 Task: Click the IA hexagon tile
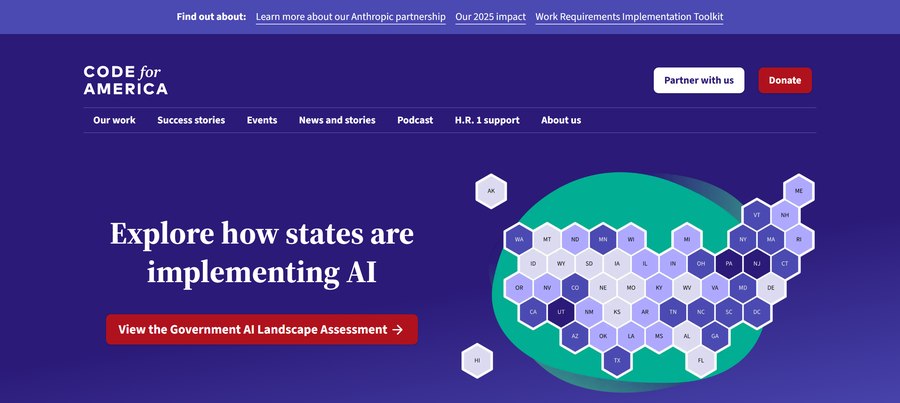click(x=617, y=264)
